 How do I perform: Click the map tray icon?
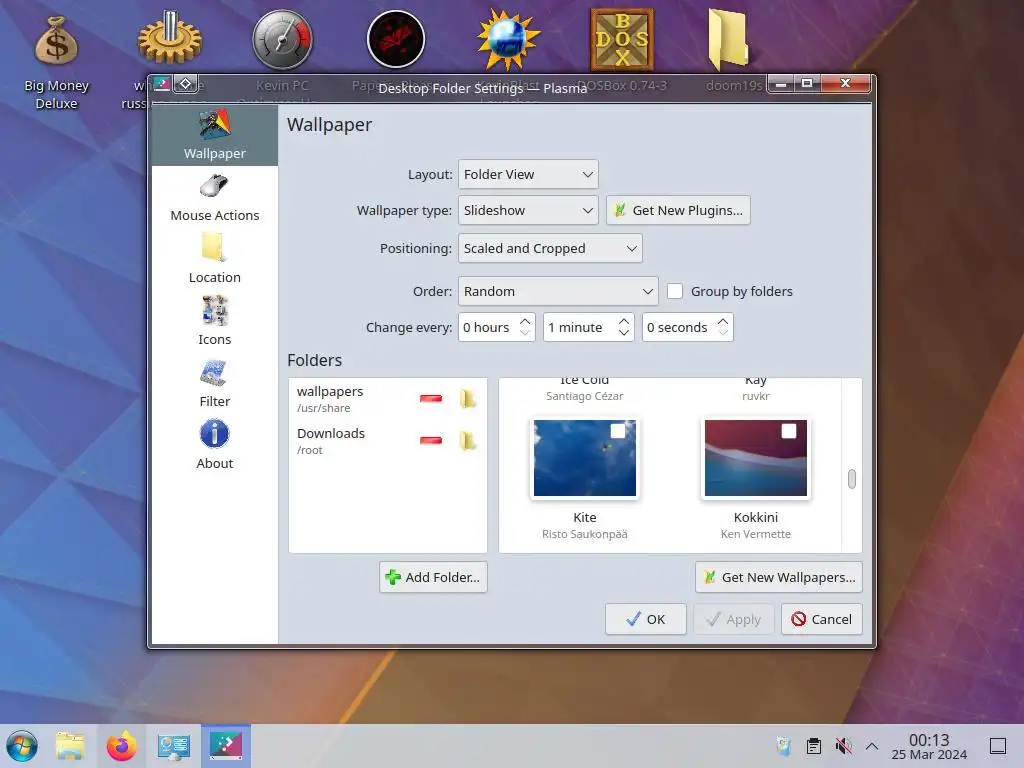click(x=784, y=746)
